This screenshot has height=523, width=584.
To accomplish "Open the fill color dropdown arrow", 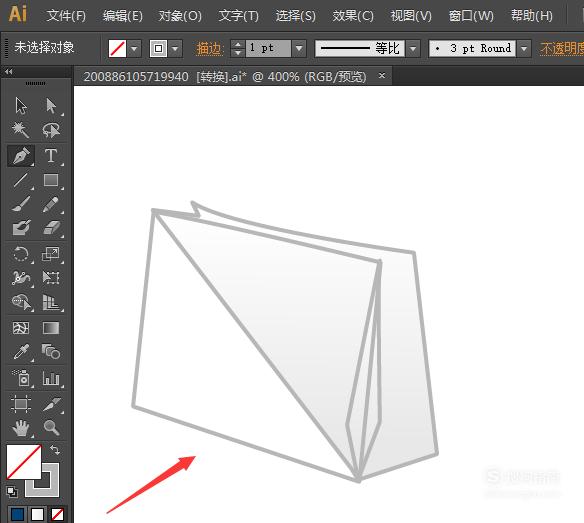I will point(134,48).
